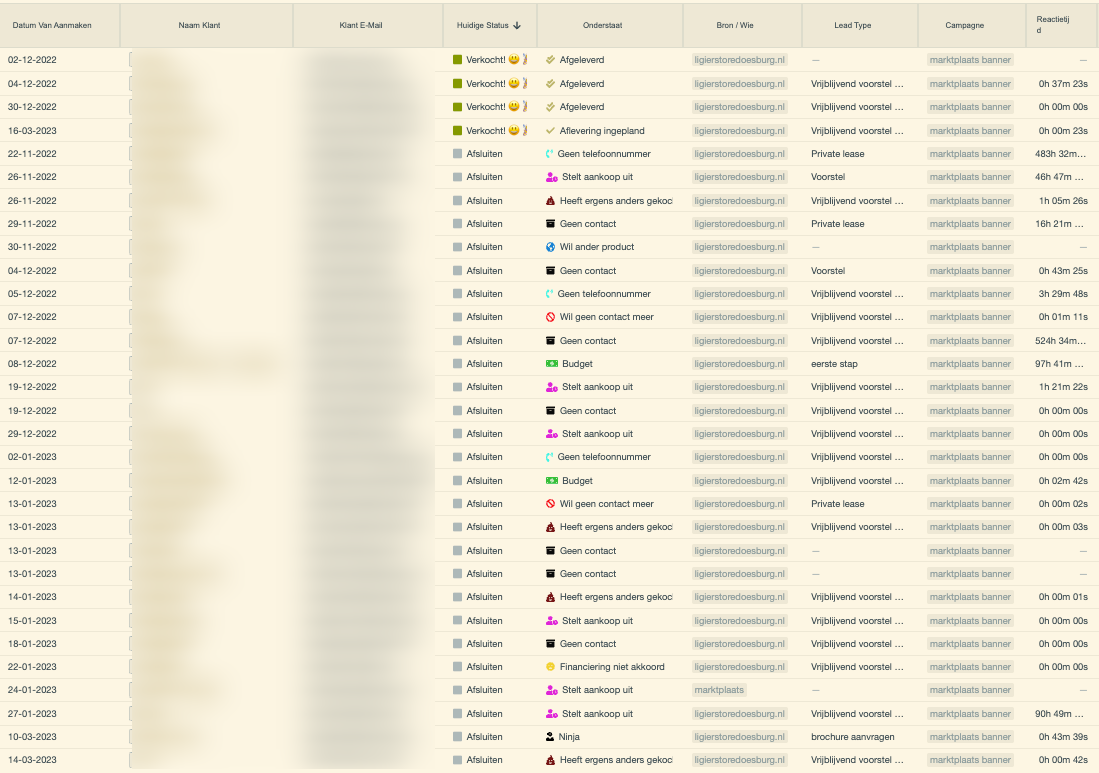
Task: Click the grey status square in the 10-03-2023 row
Action: coord(458,737)
